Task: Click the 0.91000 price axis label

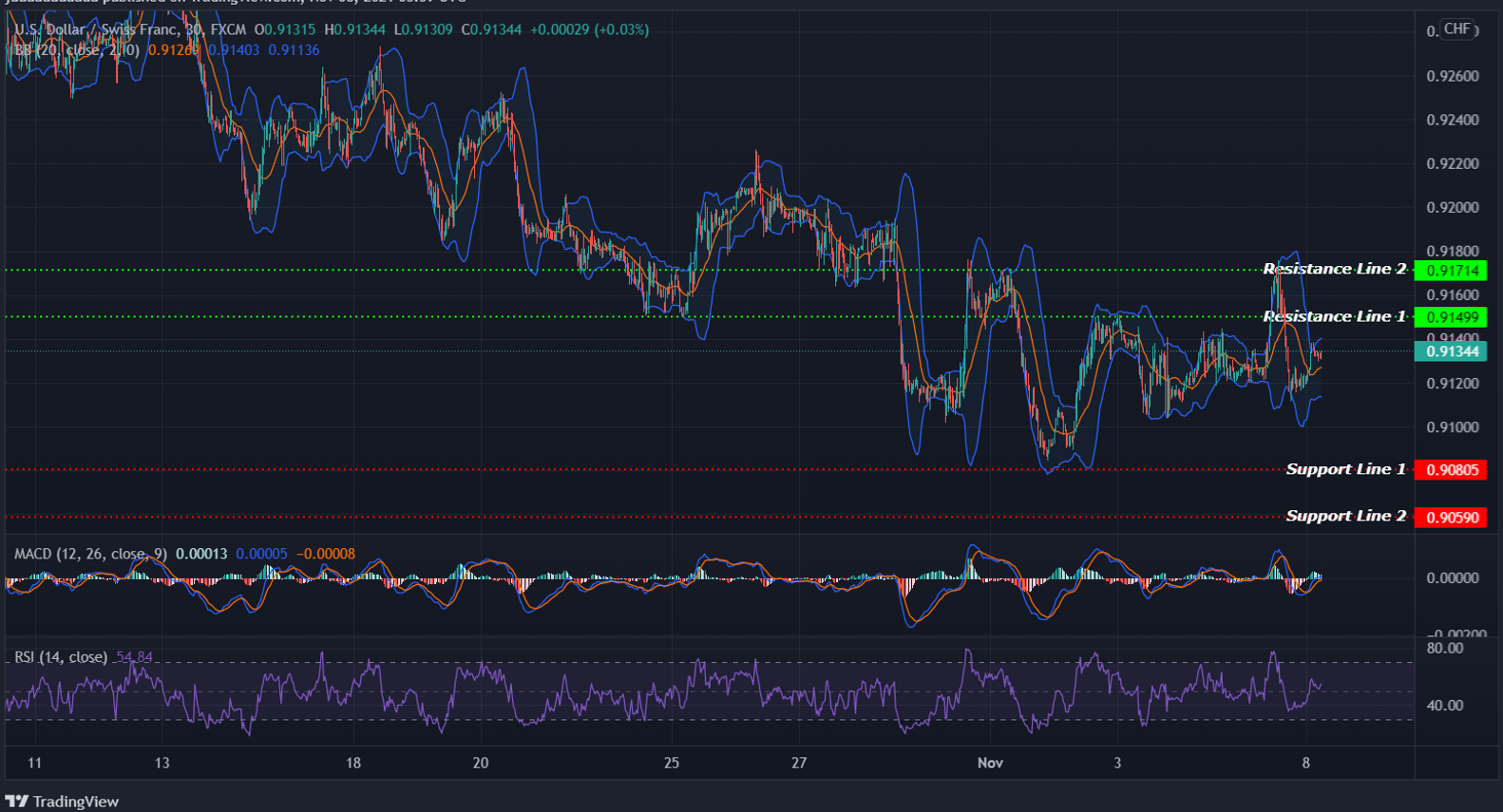Action: (1453, 427)
